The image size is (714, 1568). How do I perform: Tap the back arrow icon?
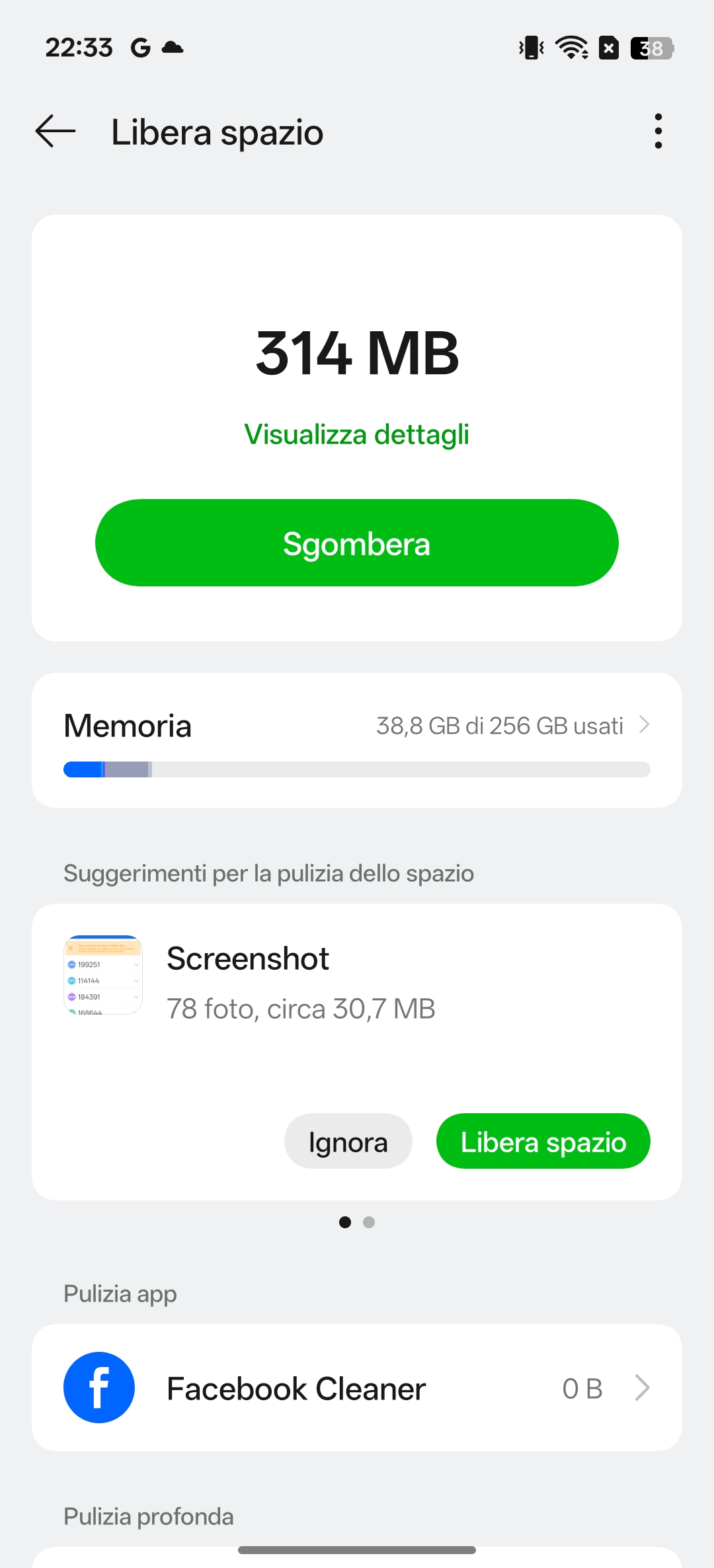(56, 131)
